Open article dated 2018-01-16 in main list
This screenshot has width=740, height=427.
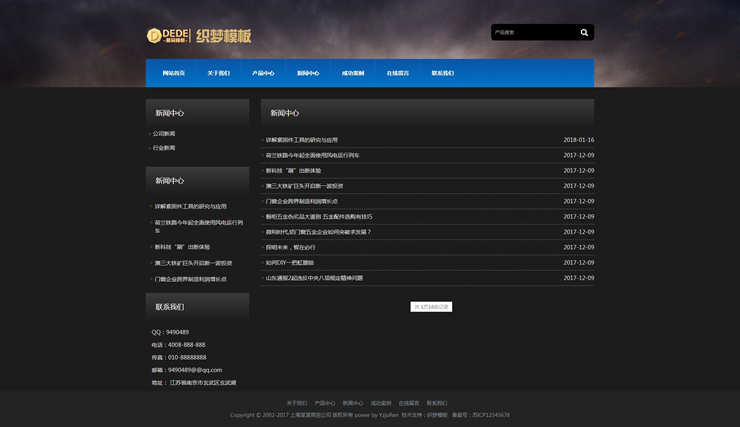pyautogui.click(x=302, y=140)
